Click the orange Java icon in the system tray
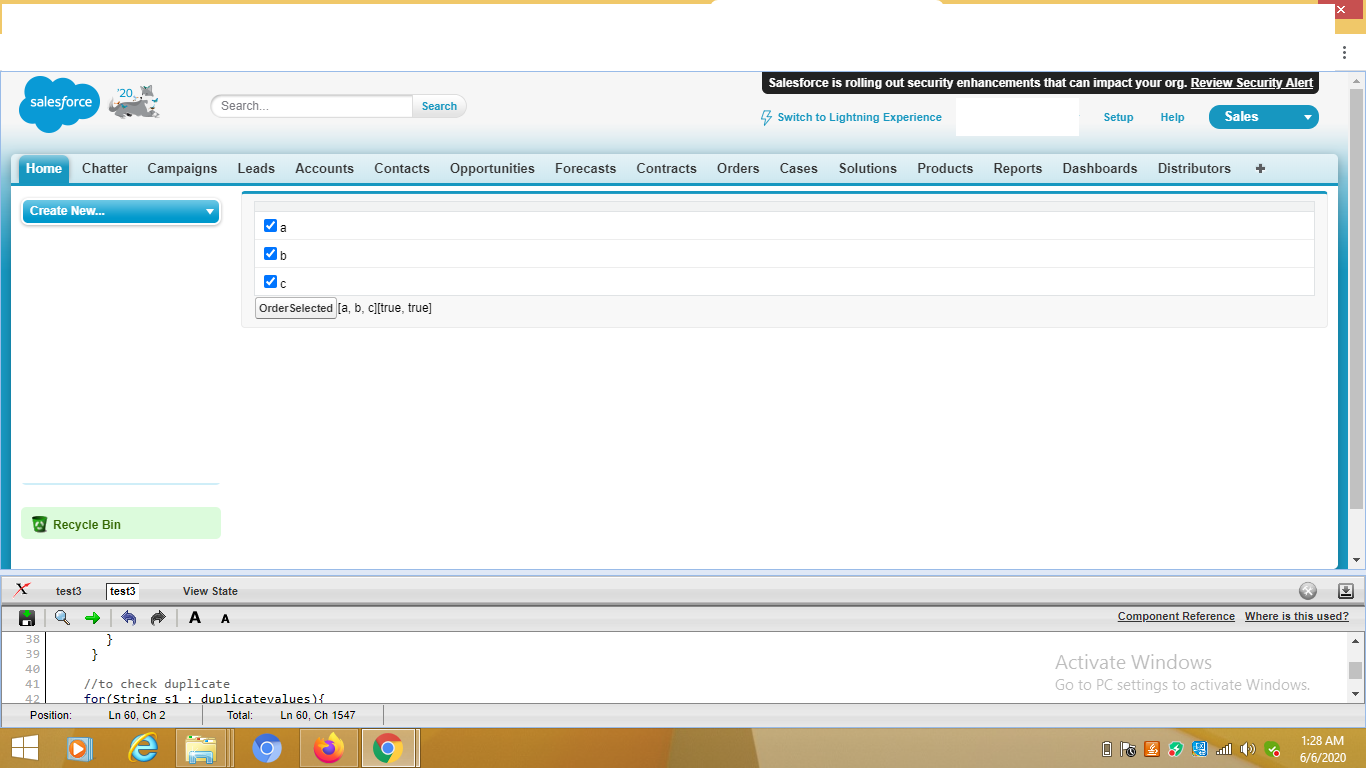 [1152, 749]
